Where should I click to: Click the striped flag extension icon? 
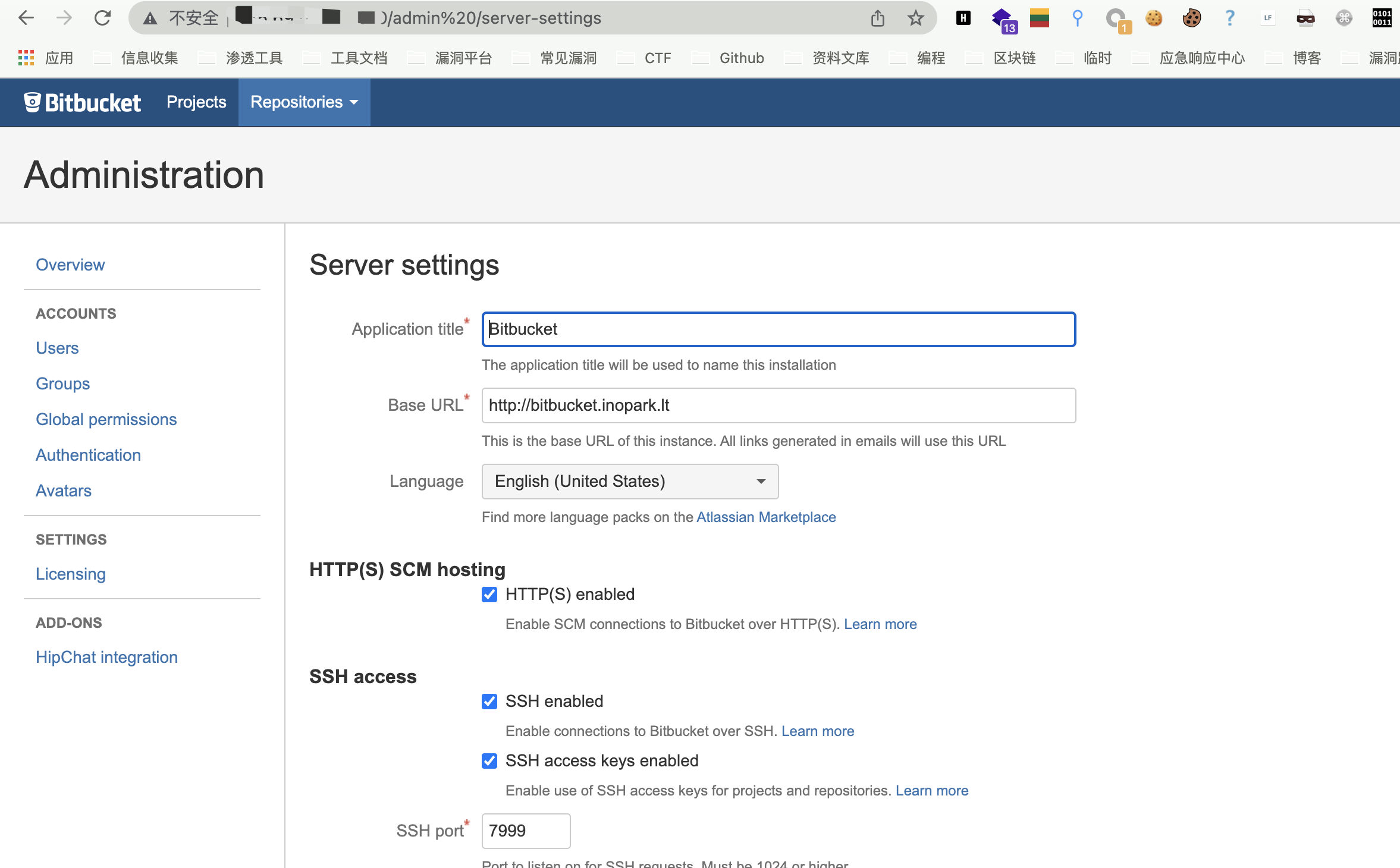click(x=1040, y=18)
